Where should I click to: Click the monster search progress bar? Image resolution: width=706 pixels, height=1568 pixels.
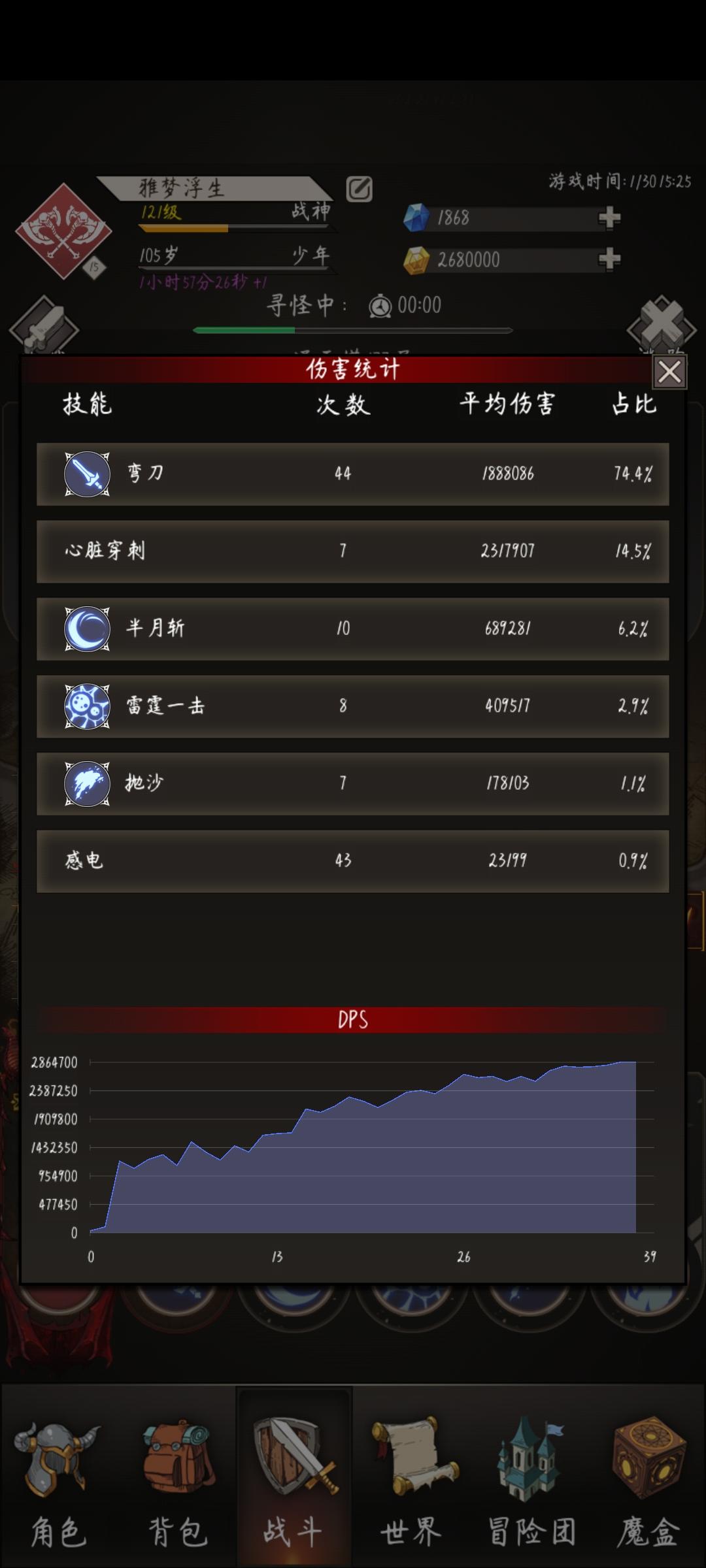click(x=353, y=331)
